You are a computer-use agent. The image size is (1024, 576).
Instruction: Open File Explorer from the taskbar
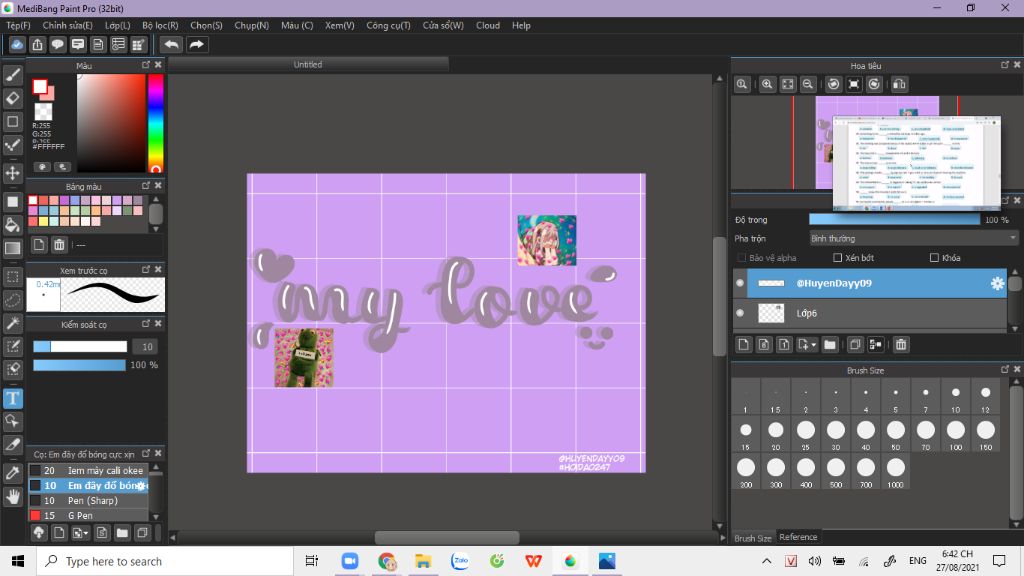point(423,561)
